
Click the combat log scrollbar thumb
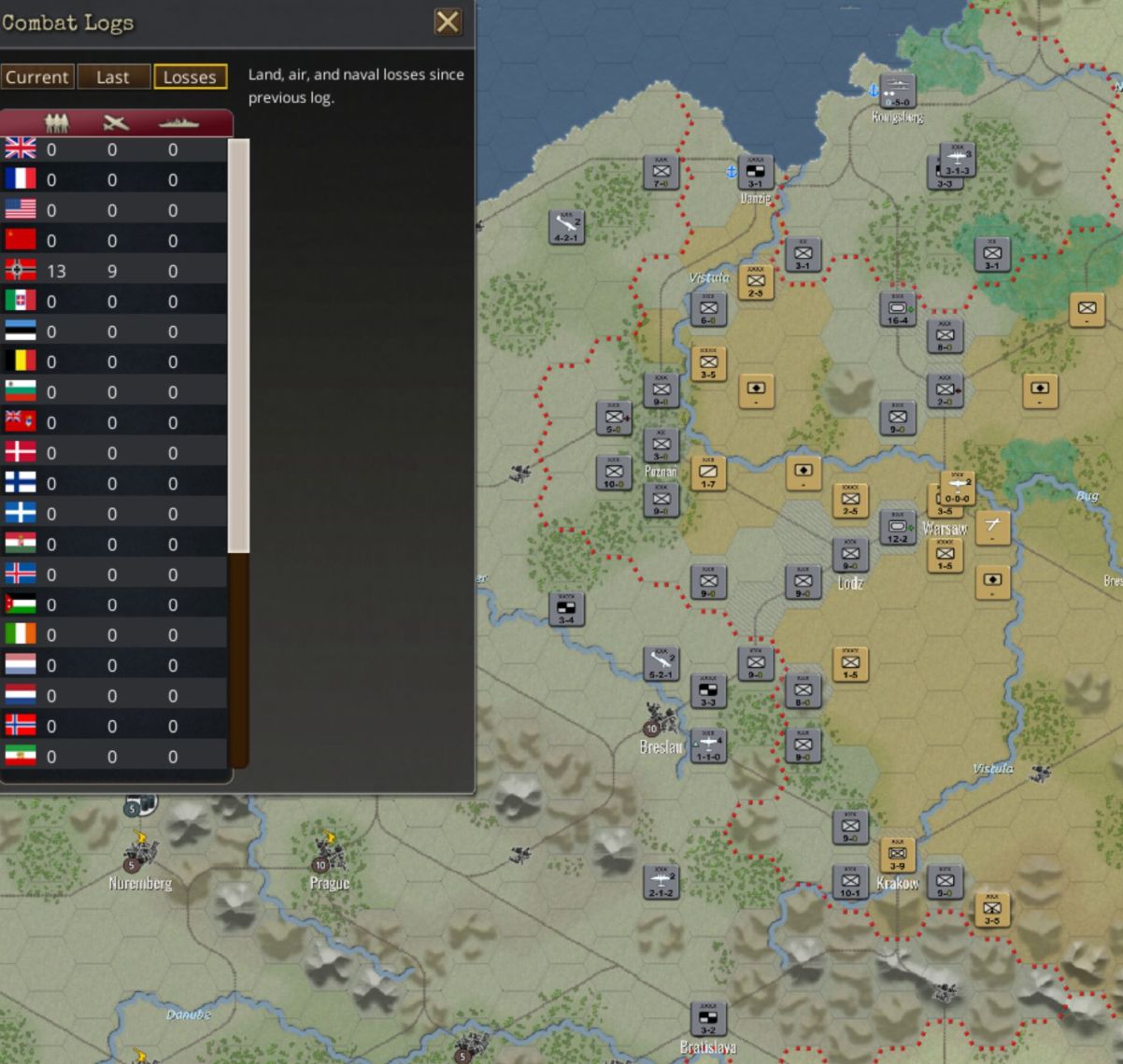(x=239, y=346)
